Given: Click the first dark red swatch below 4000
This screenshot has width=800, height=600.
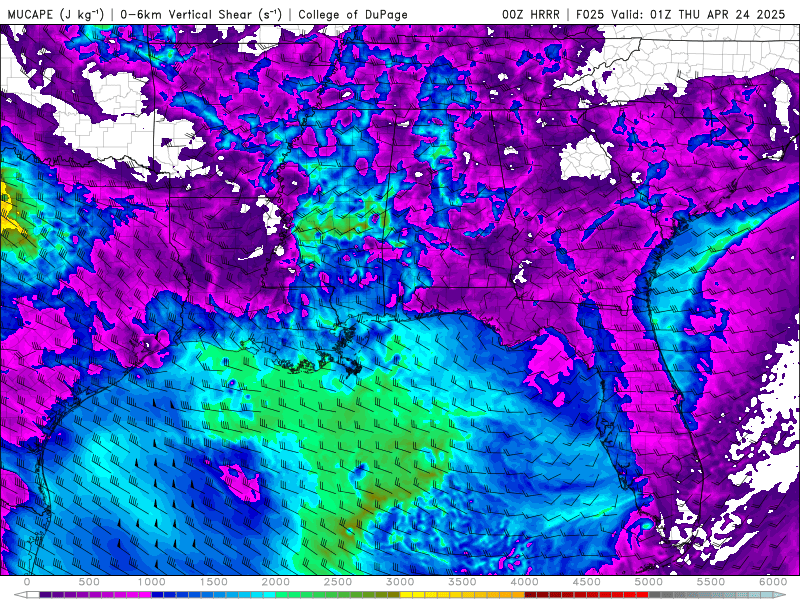Looking at the screenshot, I should (x=531, y=594).
